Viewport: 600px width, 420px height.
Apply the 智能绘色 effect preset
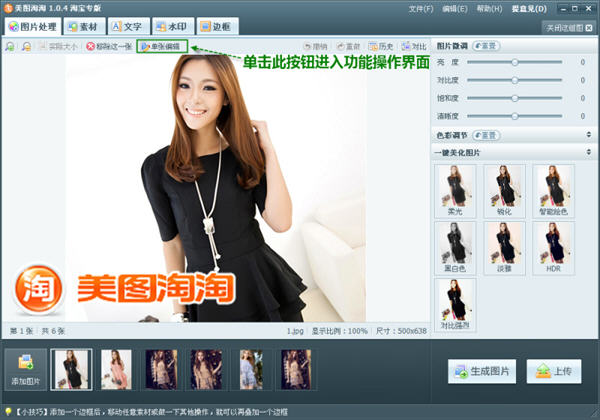tap(553, 191)
